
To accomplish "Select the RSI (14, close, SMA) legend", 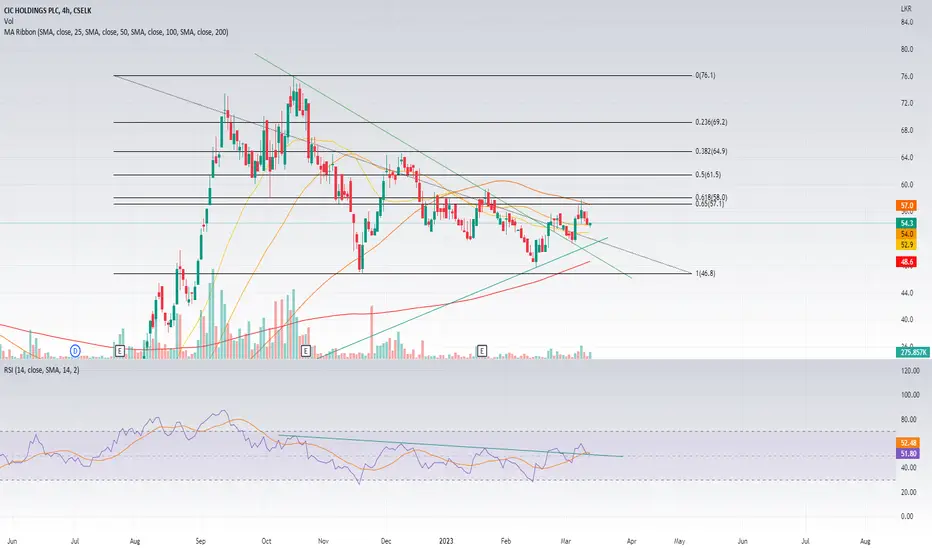I will [x=42, y=370].
